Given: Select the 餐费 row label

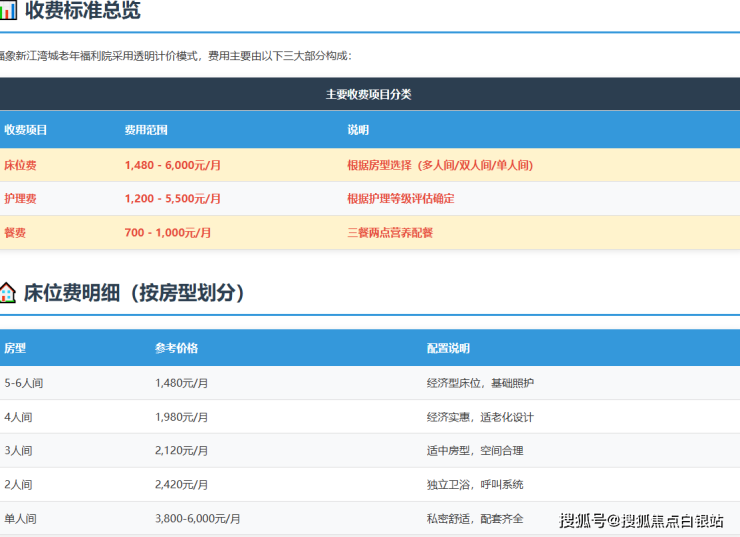Looking at the screenshot, I should [x=15, y=232].
